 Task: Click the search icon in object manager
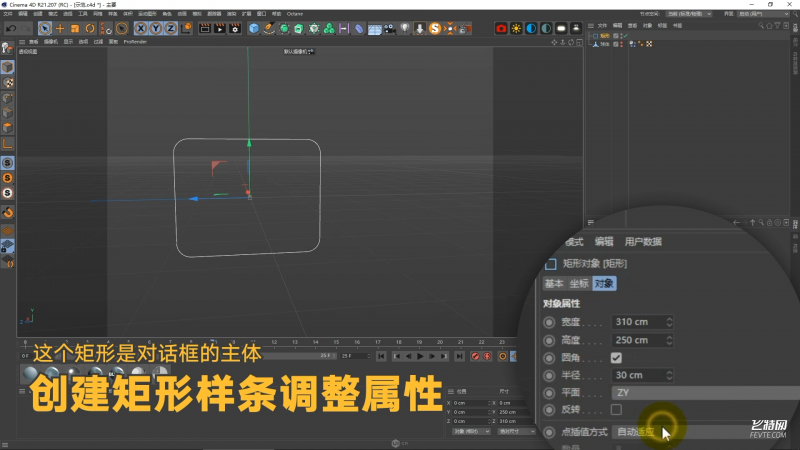point(761,26)
